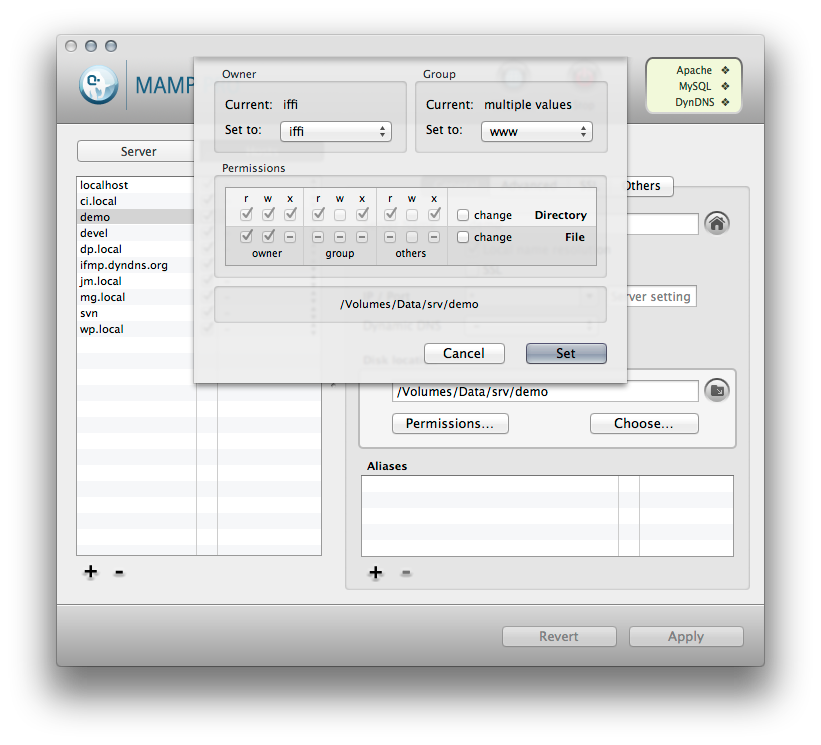
Task: Select host 'ci.local' in list
Action: point(136,201)
